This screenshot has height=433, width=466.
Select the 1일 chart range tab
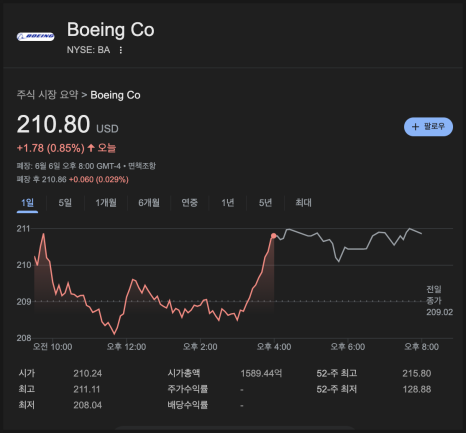(27, 203)
